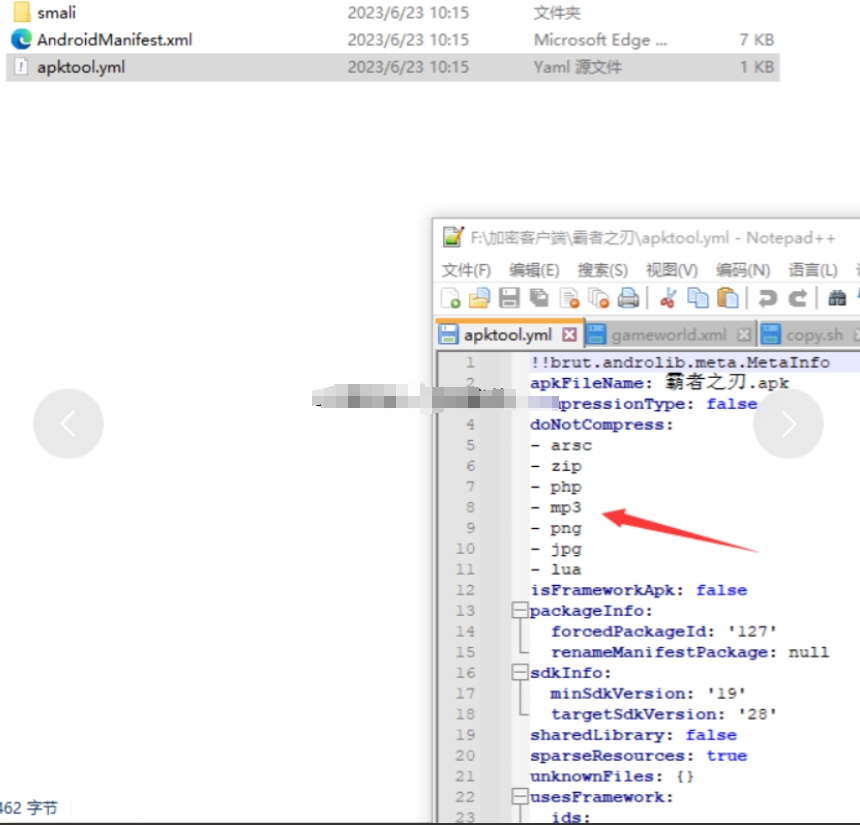Click the Print icon in toolbar
Image resolution: width=860 pixels, height=825 pixels.
[x=628, y=298]
